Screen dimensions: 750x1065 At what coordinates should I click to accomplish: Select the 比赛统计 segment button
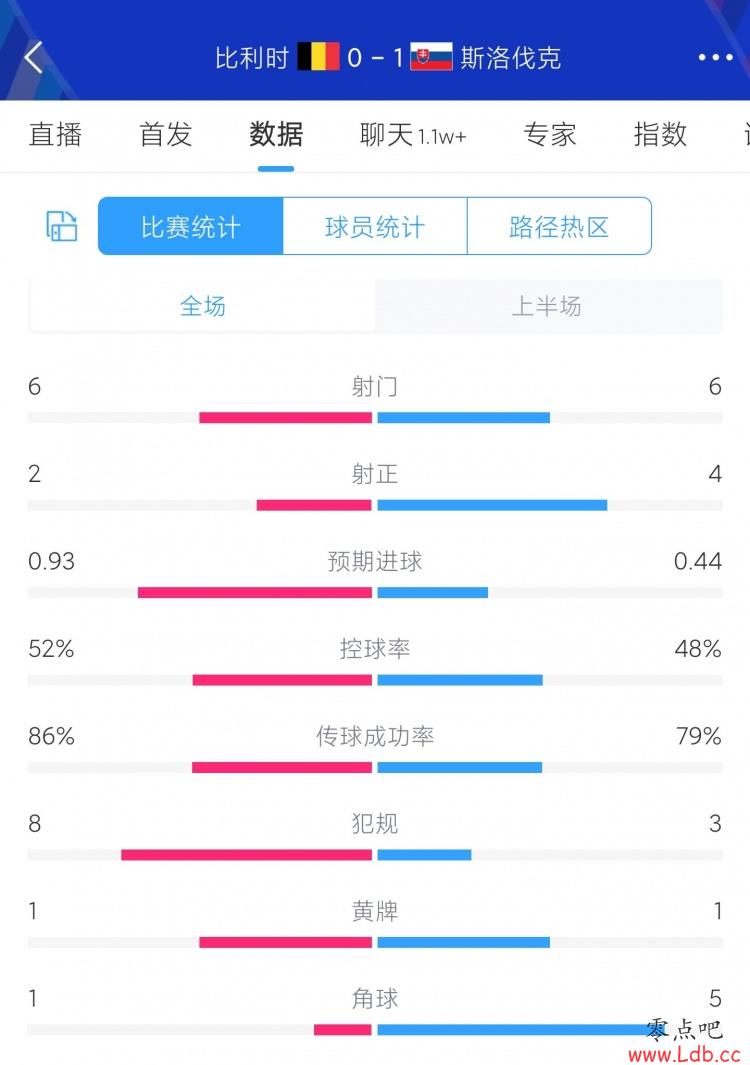point(190,226)
